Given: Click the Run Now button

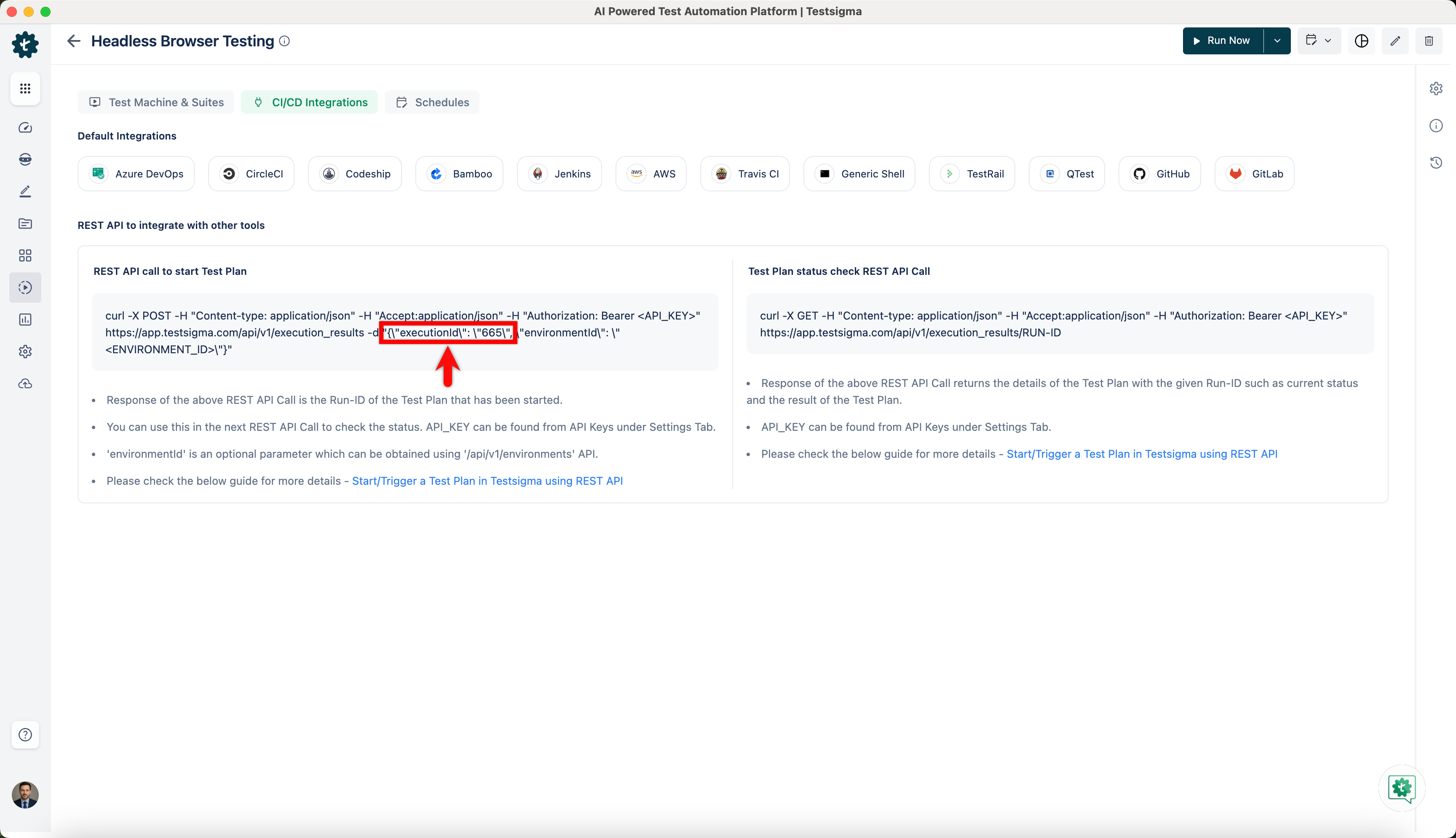Looking at the screenshot, I should [x=1222, y=41].
